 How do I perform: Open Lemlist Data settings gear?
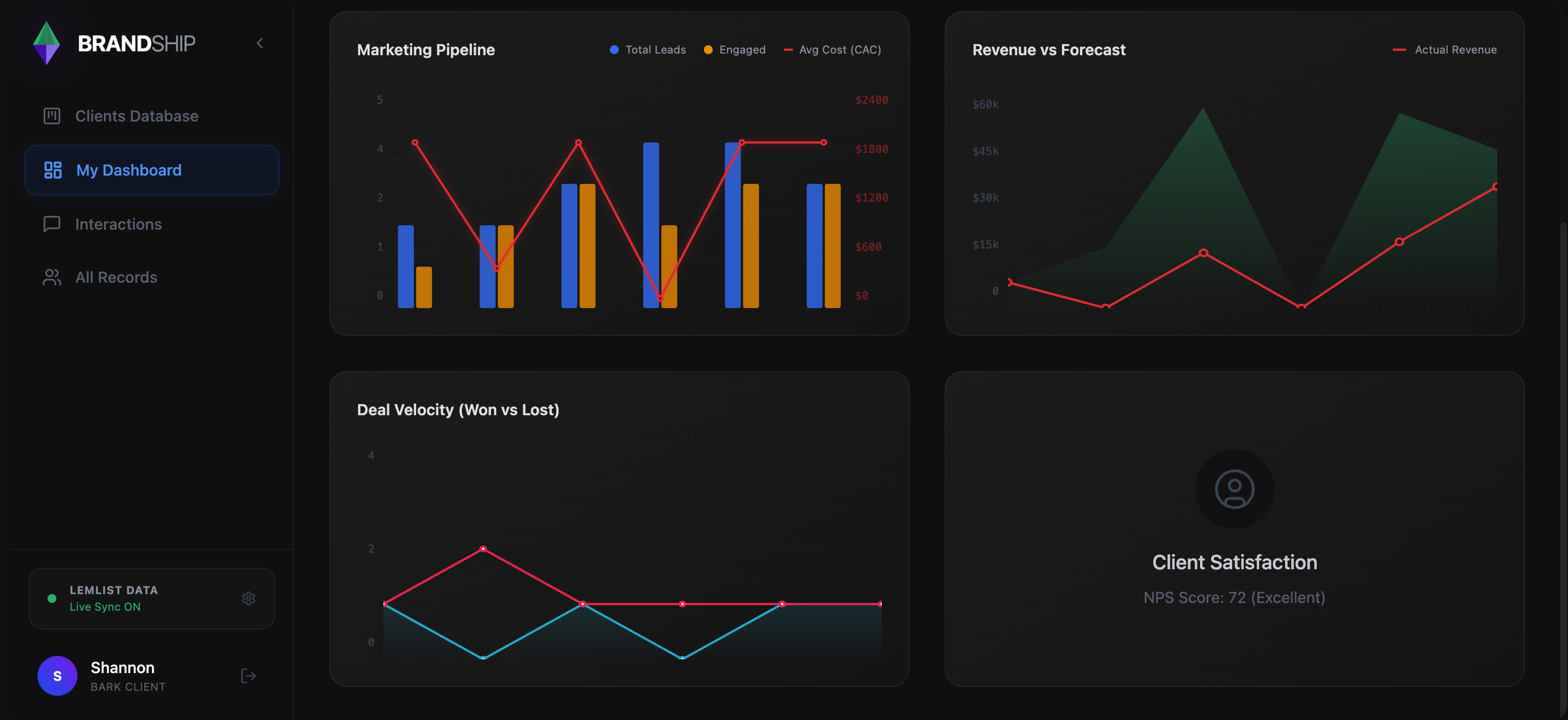pos(249,598)
